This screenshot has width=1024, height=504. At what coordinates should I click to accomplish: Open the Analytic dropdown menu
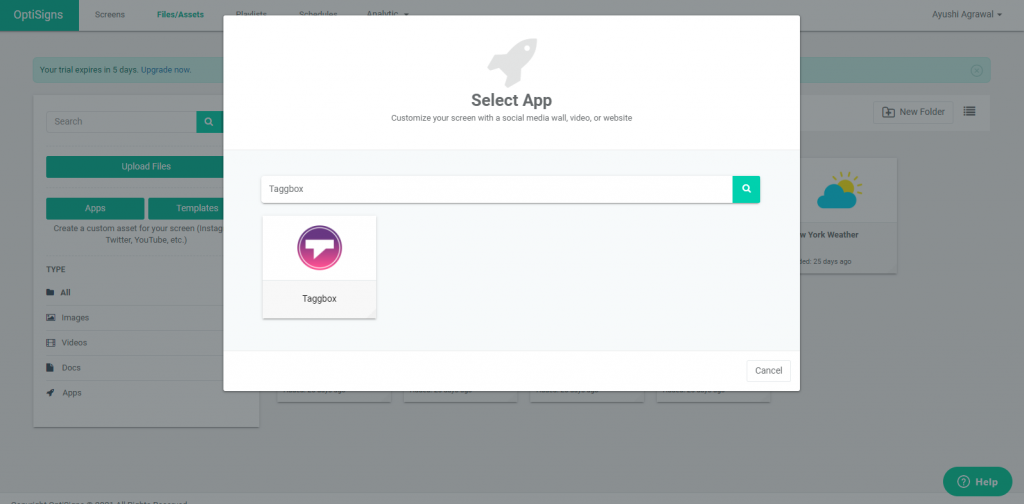click(x=387, y=14)
